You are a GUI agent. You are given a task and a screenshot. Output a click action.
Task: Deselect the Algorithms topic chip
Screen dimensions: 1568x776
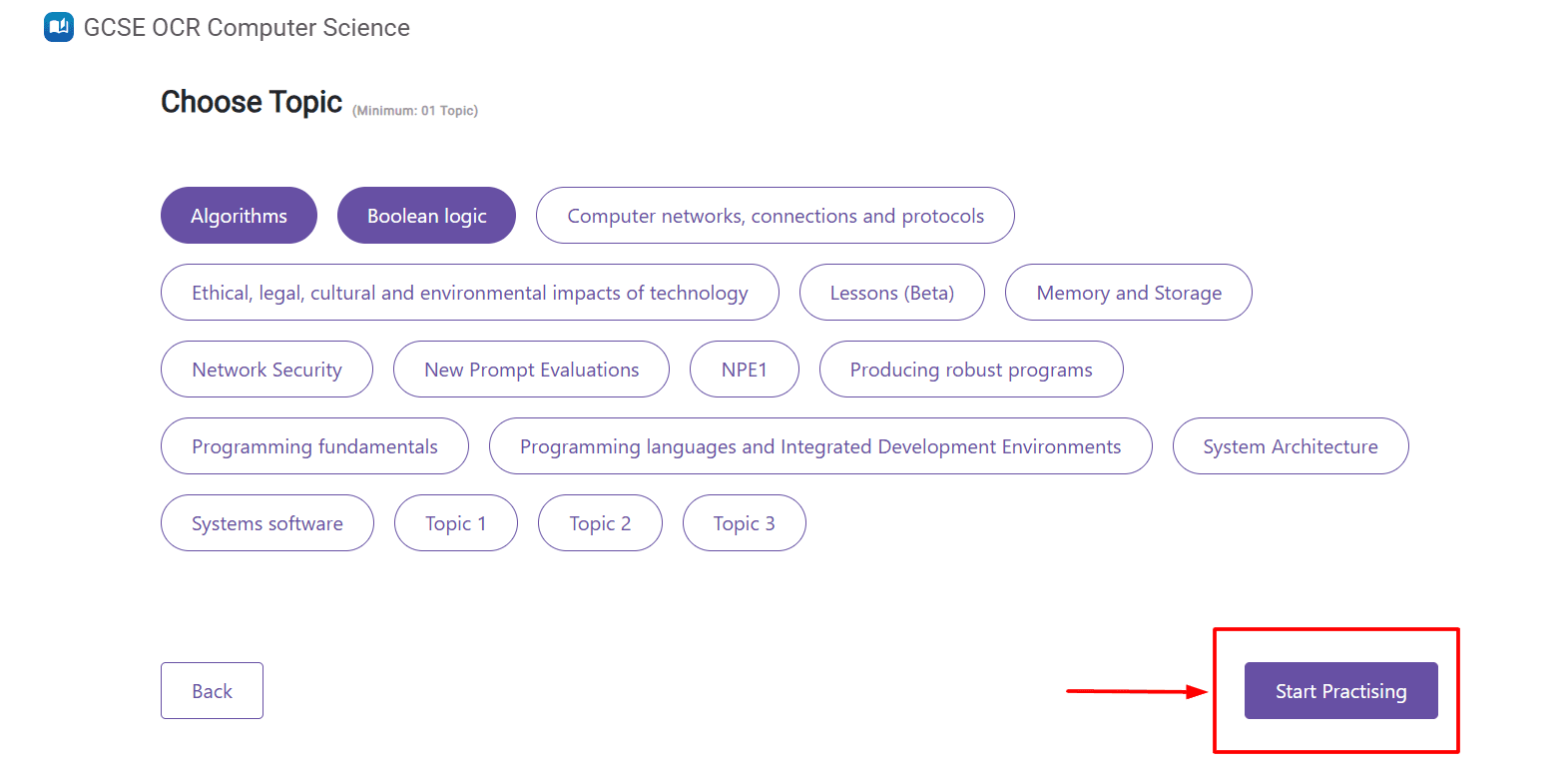[x=239, y=216]
